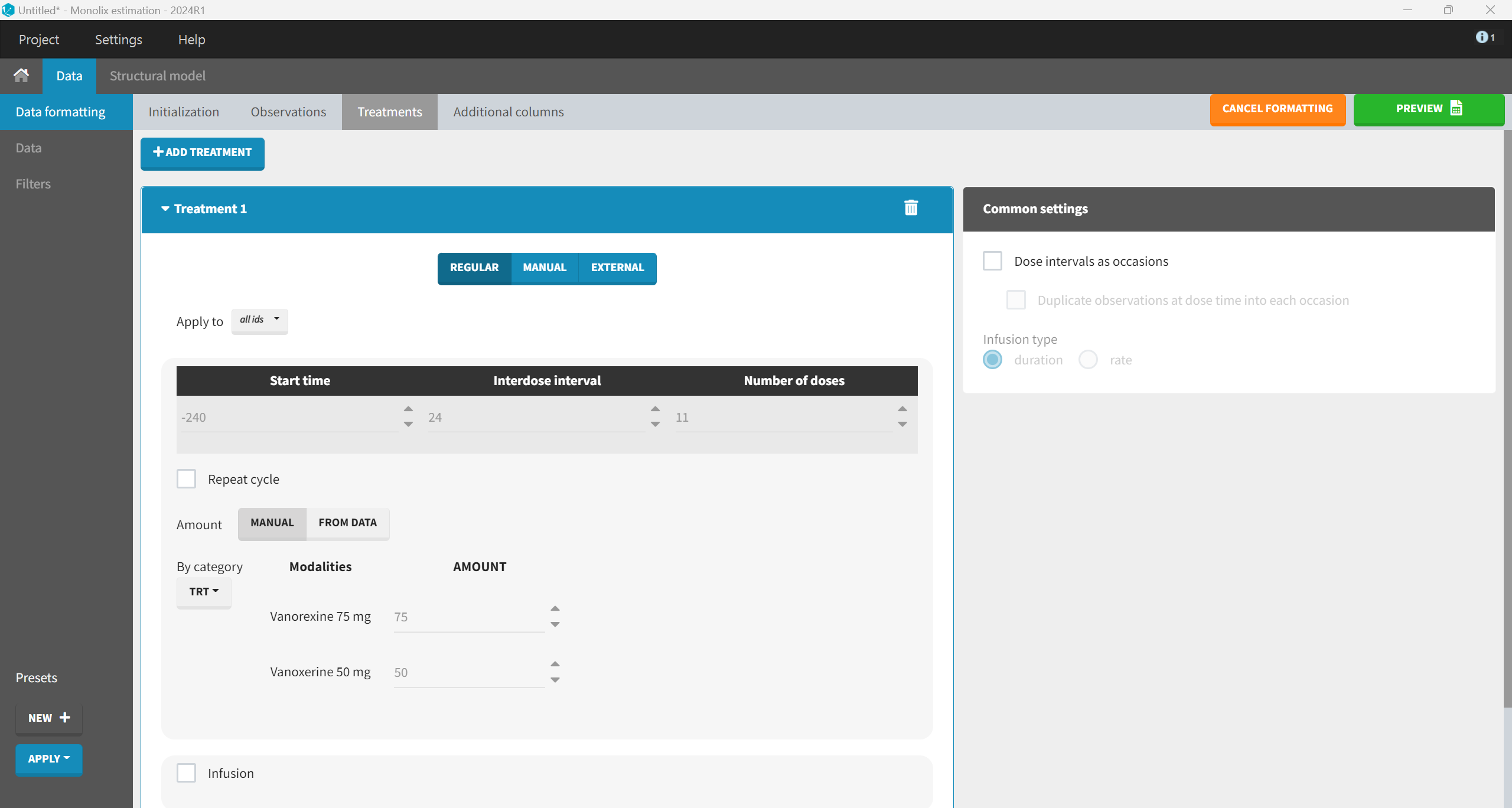1512x808 pixels.
Task: Select the Manual treatment mode
Action: tap(544, 268)
